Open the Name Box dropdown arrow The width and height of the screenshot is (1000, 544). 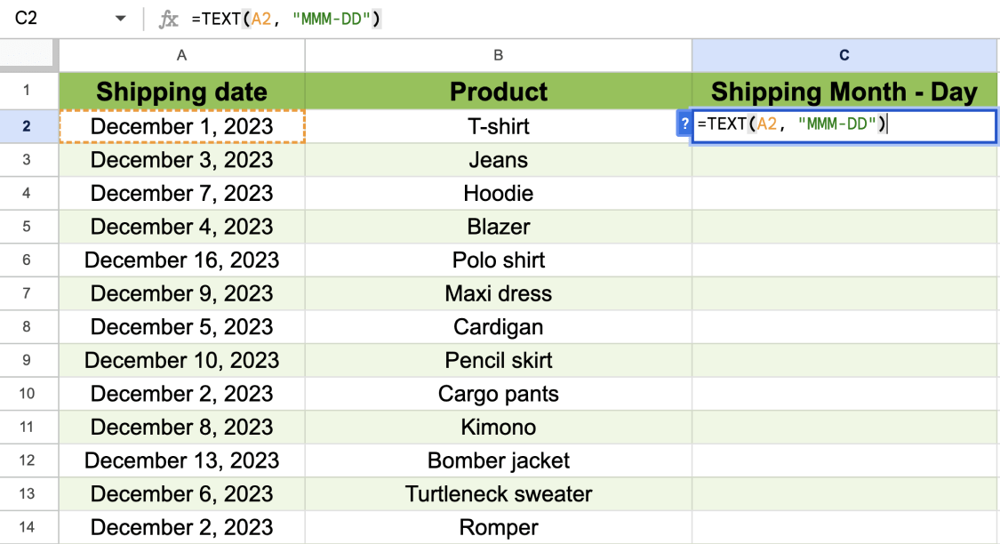121,19
